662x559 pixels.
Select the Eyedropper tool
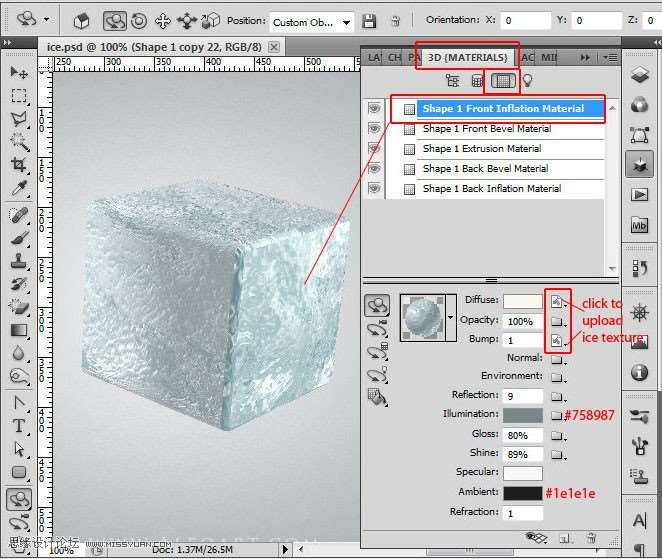(18, 188)
